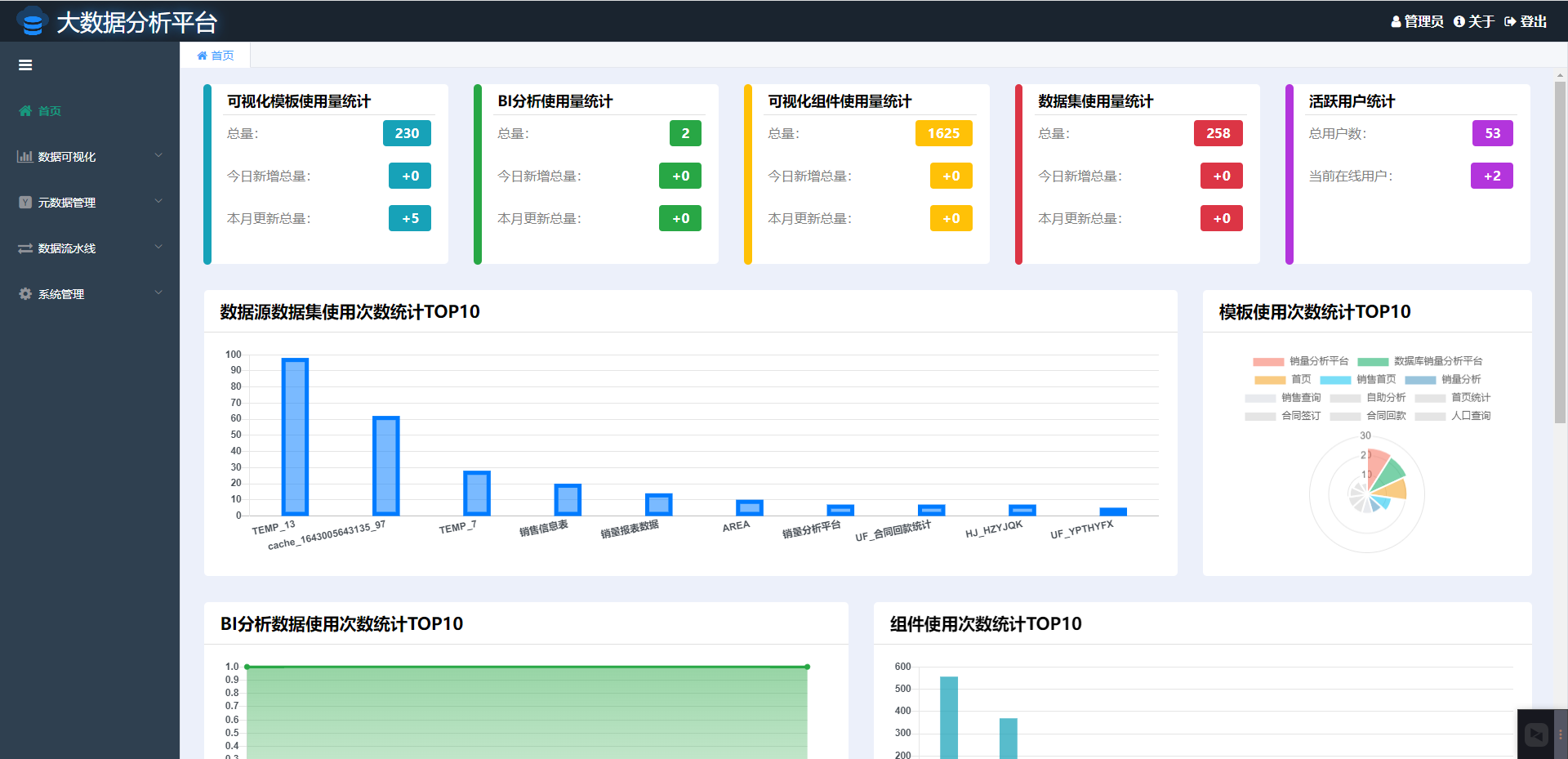Click the AREA bar
This screenshot has height=759, width=1568.
pyautogui.click(x=750, y=507)
